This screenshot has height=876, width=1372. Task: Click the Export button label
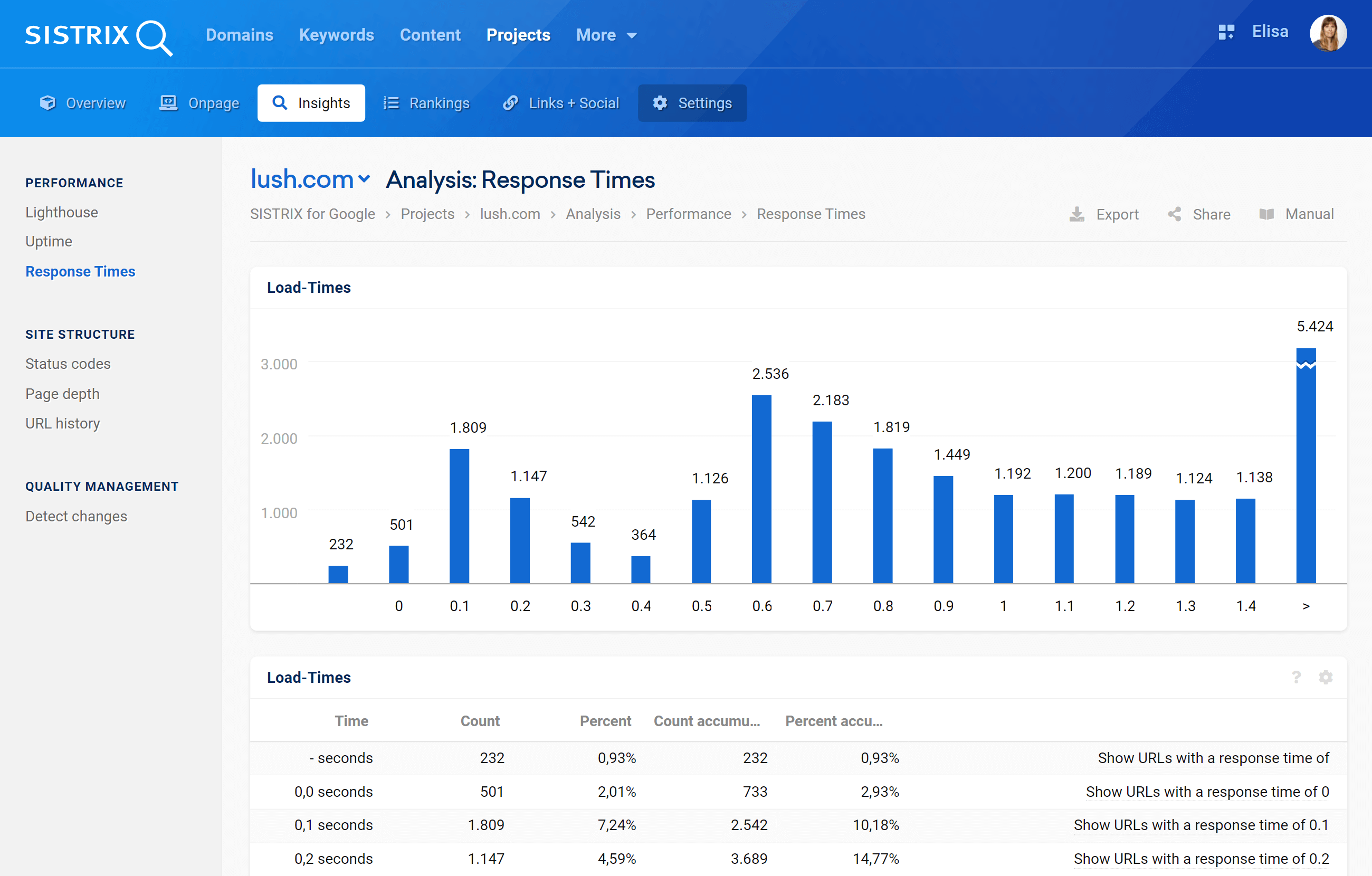click(1117, 214)
